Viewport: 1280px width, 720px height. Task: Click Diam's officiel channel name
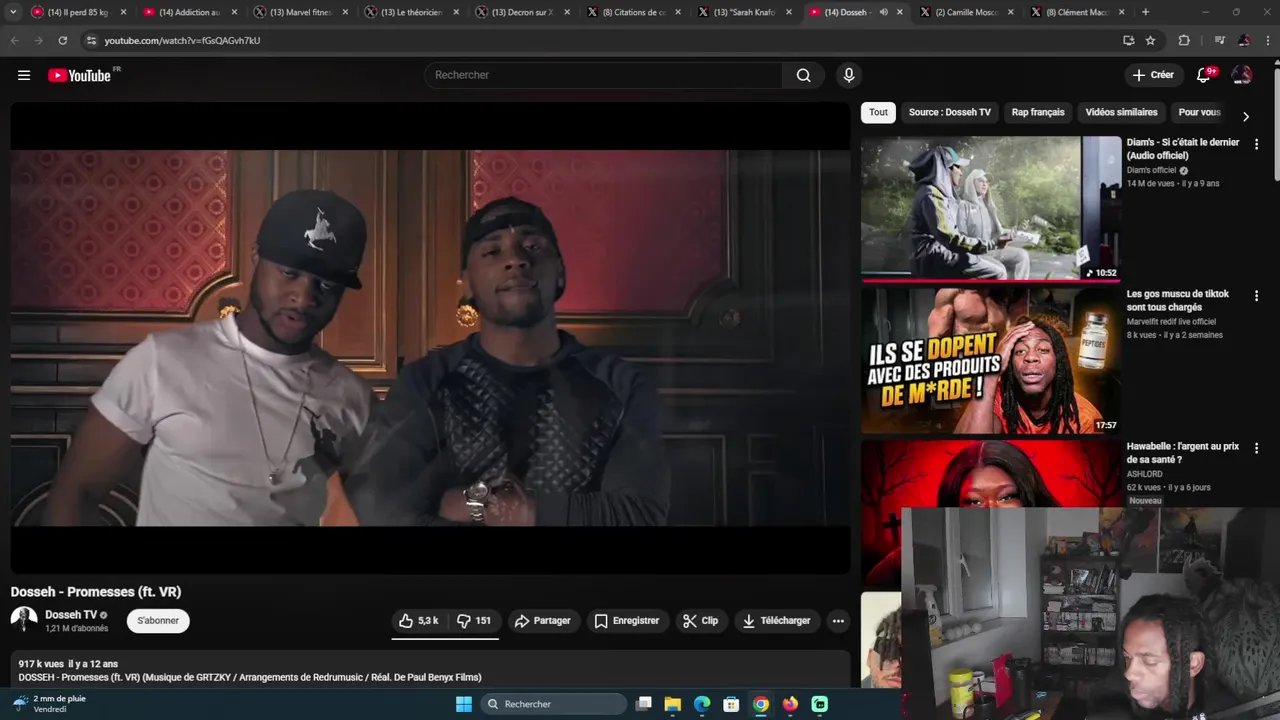pyautogui.click(x=1152, y=170)
